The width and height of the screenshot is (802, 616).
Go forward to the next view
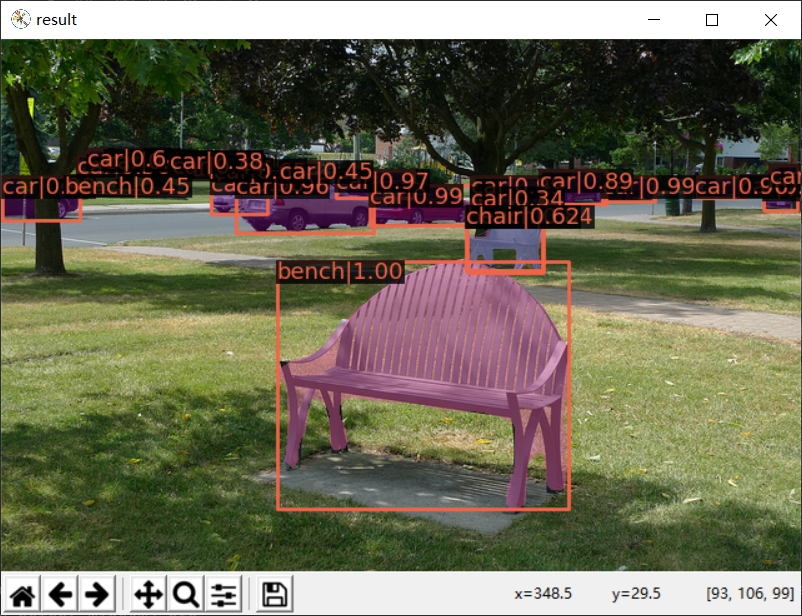(97, 595)
